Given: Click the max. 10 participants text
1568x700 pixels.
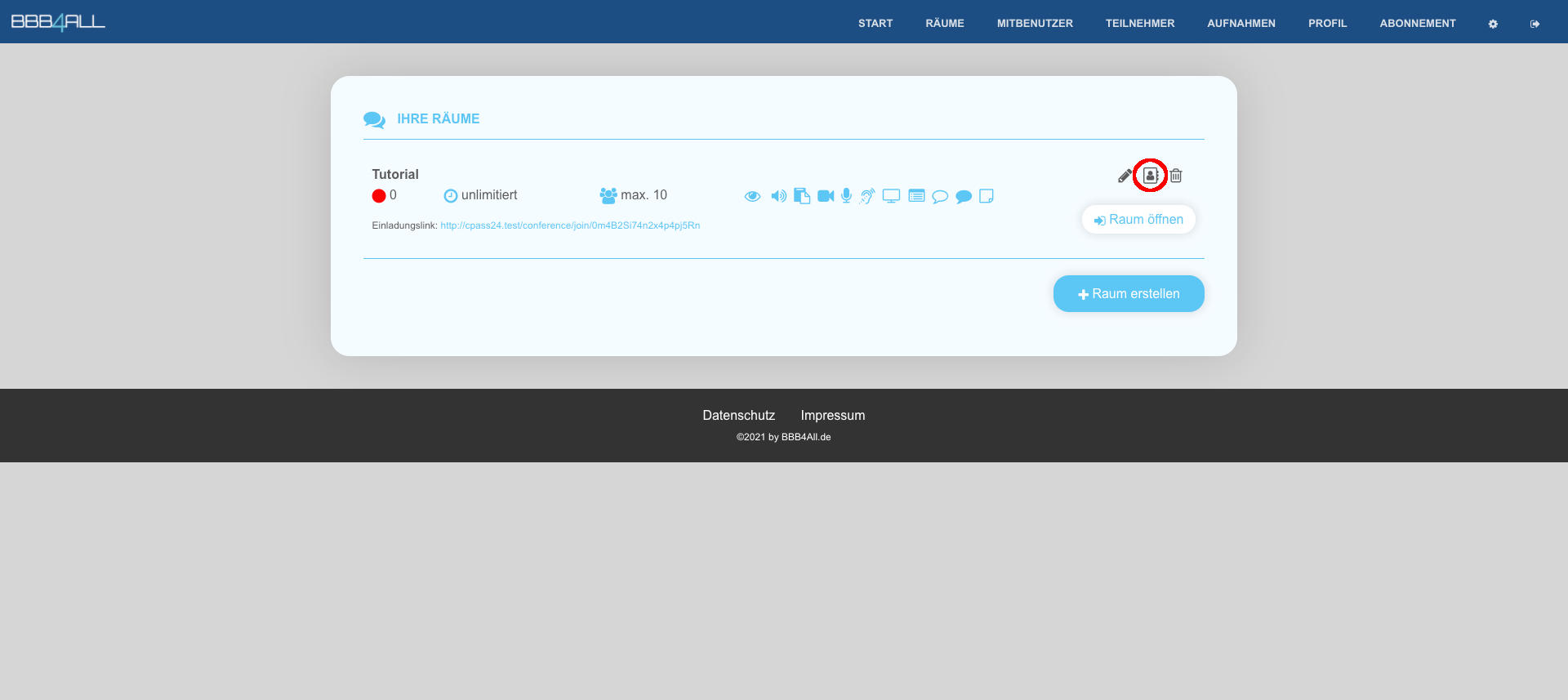Looking at the screenshot, I should [644, 195].
